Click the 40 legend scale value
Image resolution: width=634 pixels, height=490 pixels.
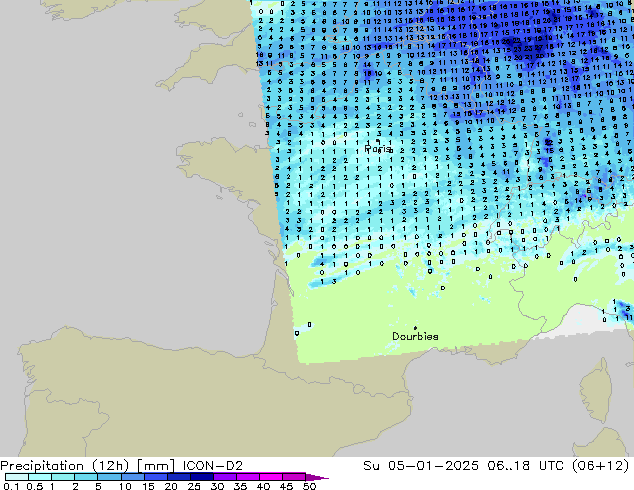coord(263,486)
